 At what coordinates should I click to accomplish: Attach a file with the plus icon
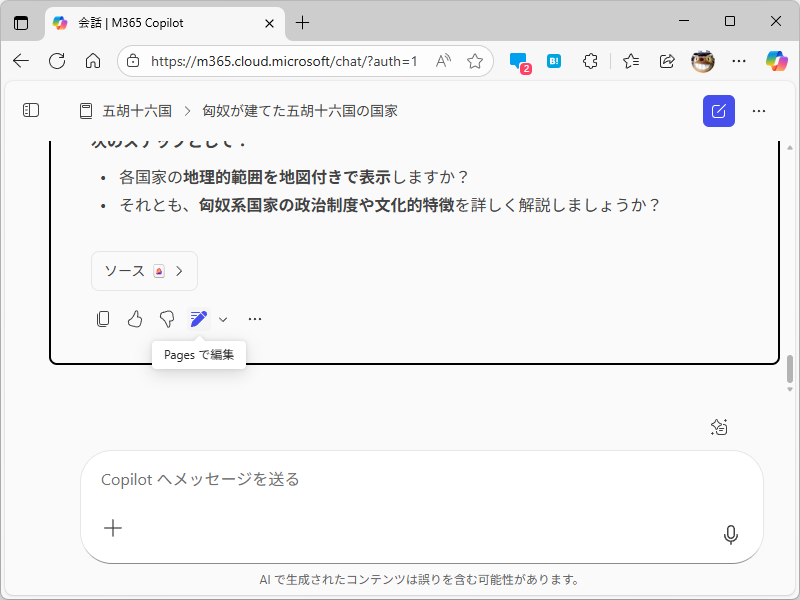pyautogui.click(x=113, y=527)
